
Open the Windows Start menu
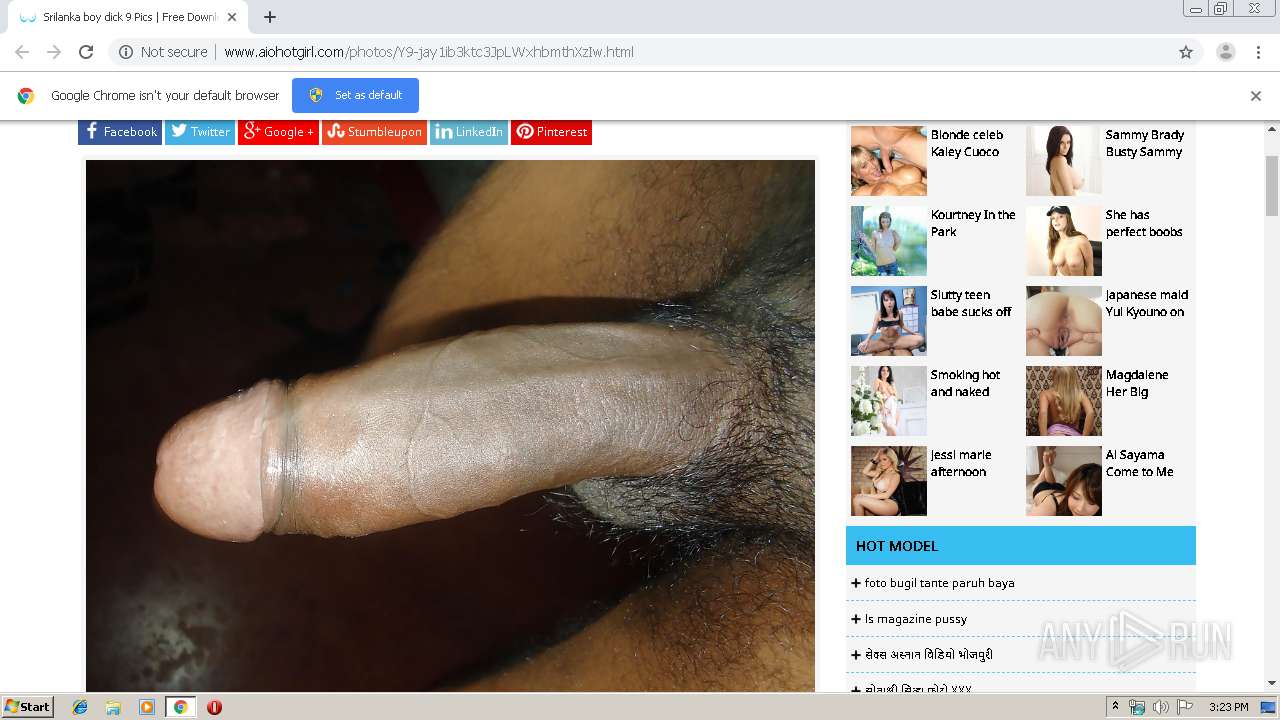[27, 707]
